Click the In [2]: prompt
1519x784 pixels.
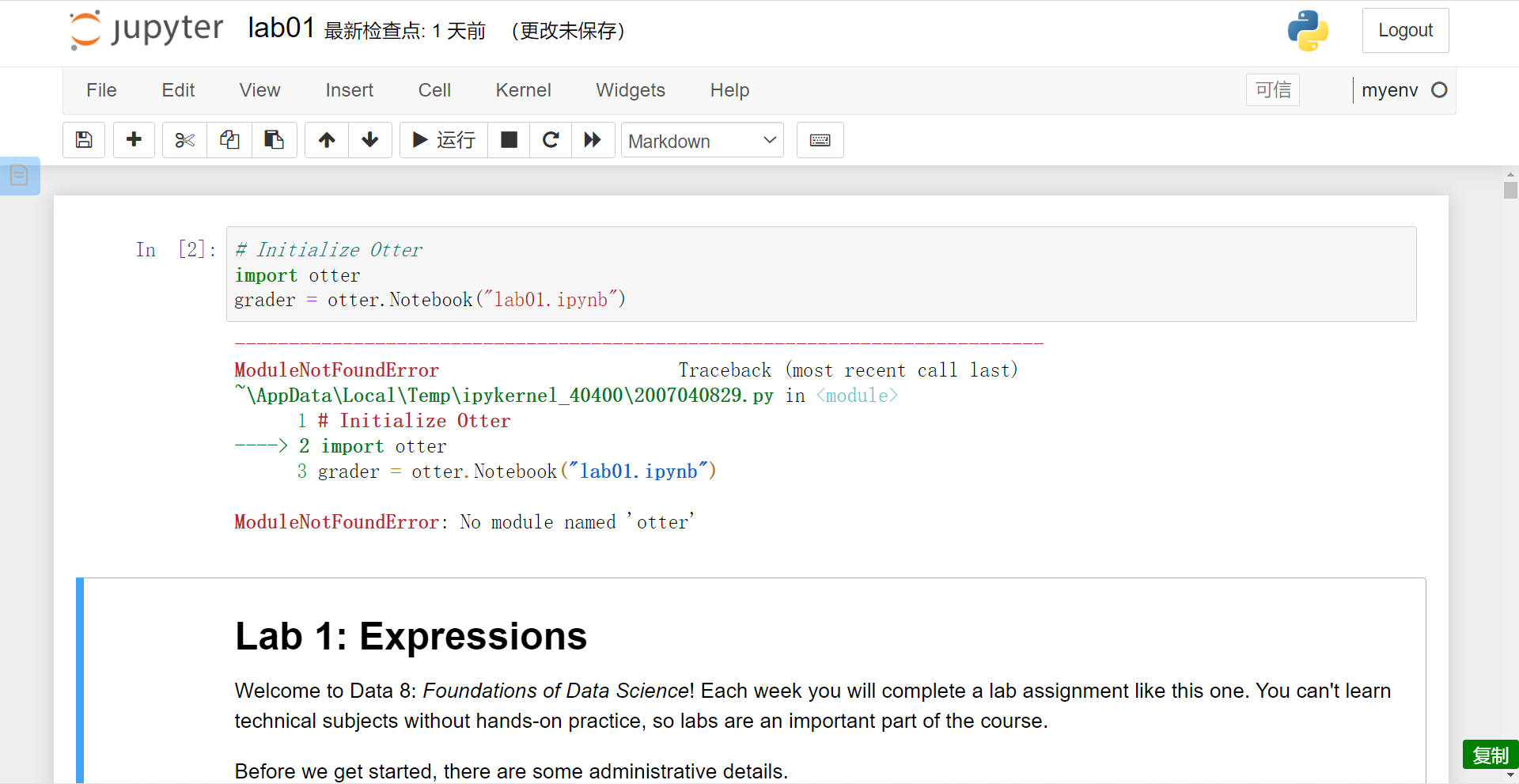[x=176, y=250]
